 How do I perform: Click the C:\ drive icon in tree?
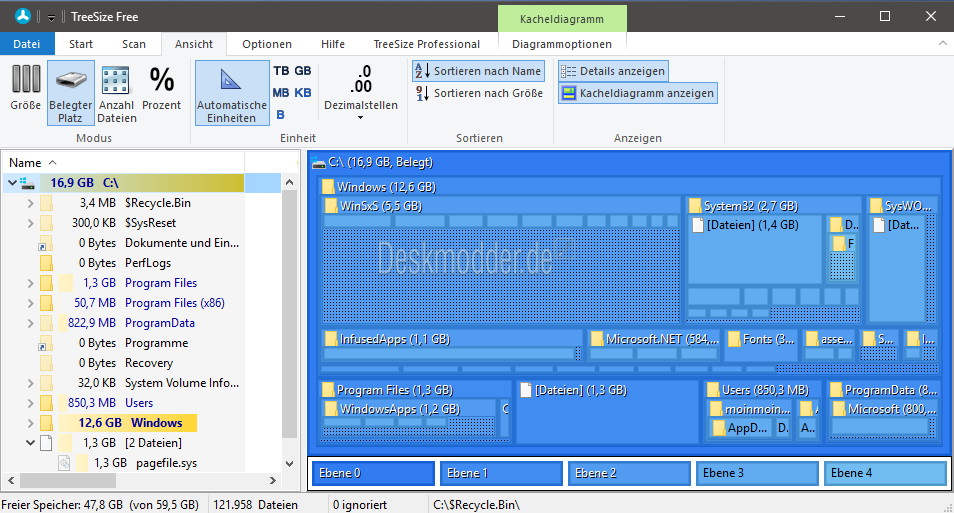click(x=27, y=182)
